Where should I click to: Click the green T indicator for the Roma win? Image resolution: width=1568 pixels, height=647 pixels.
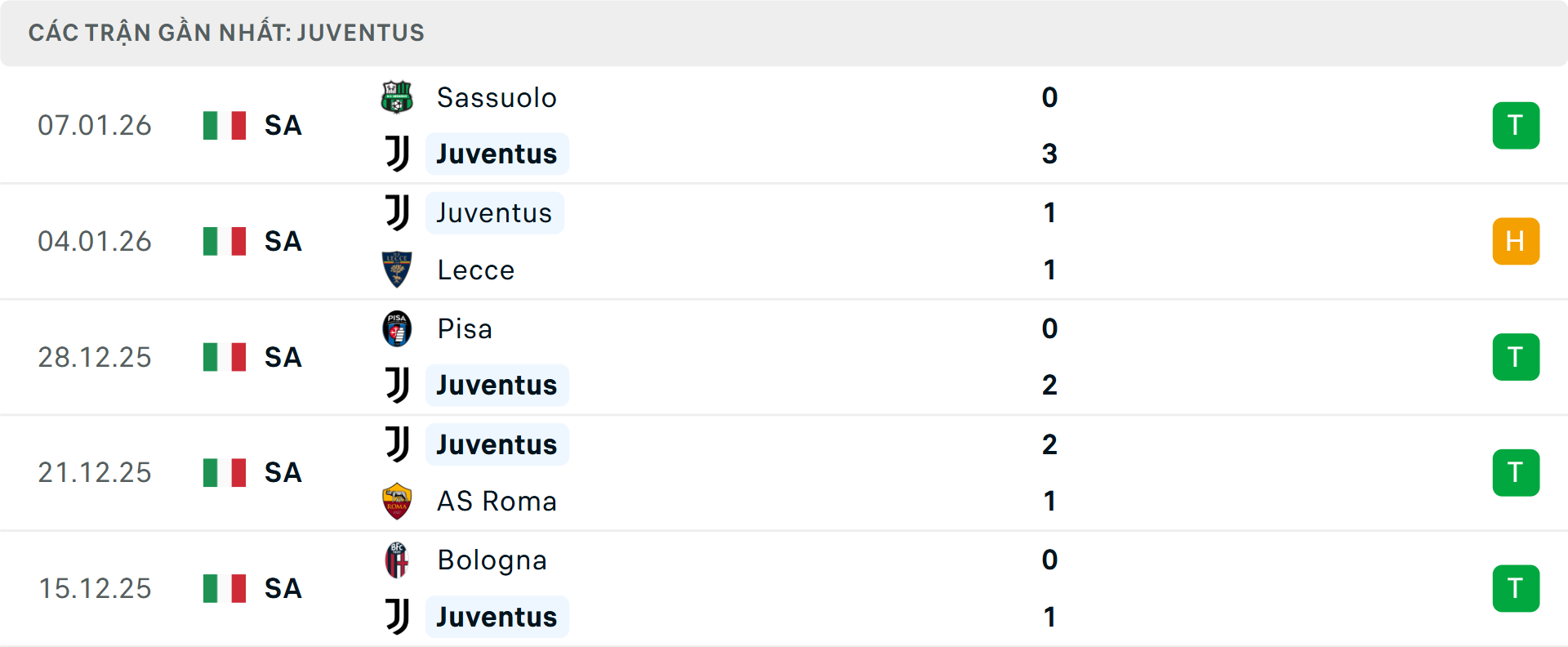(x=1516, y=472)
